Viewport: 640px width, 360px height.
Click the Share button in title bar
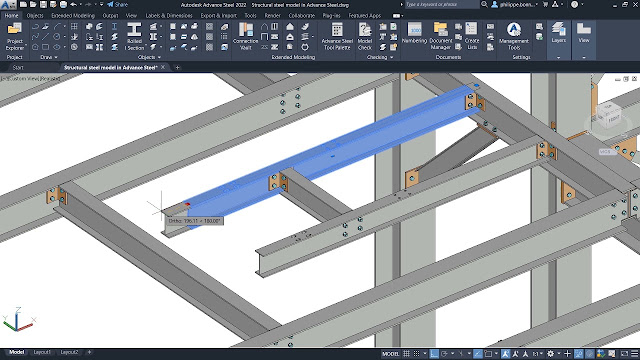[118, 4]
